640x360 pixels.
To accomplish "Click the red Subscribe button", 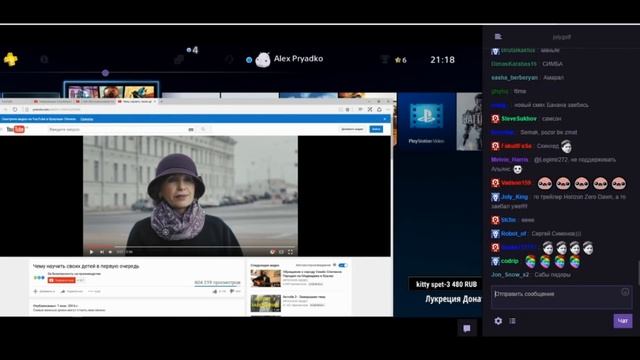I will pyautogui.click(x=62, y=280).
